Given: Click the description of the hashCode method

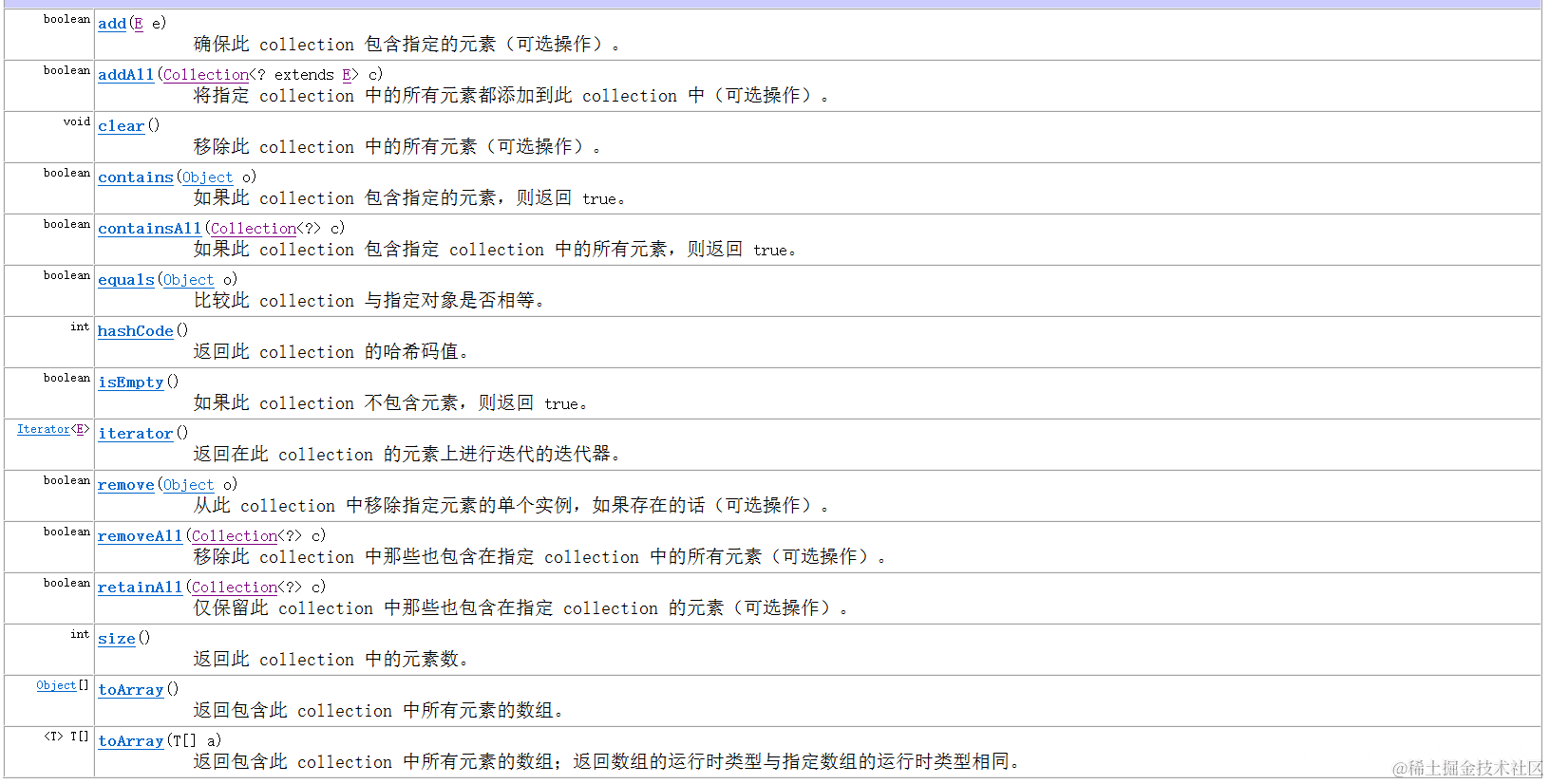Looking at the screenshot, I should click(331, 352).
